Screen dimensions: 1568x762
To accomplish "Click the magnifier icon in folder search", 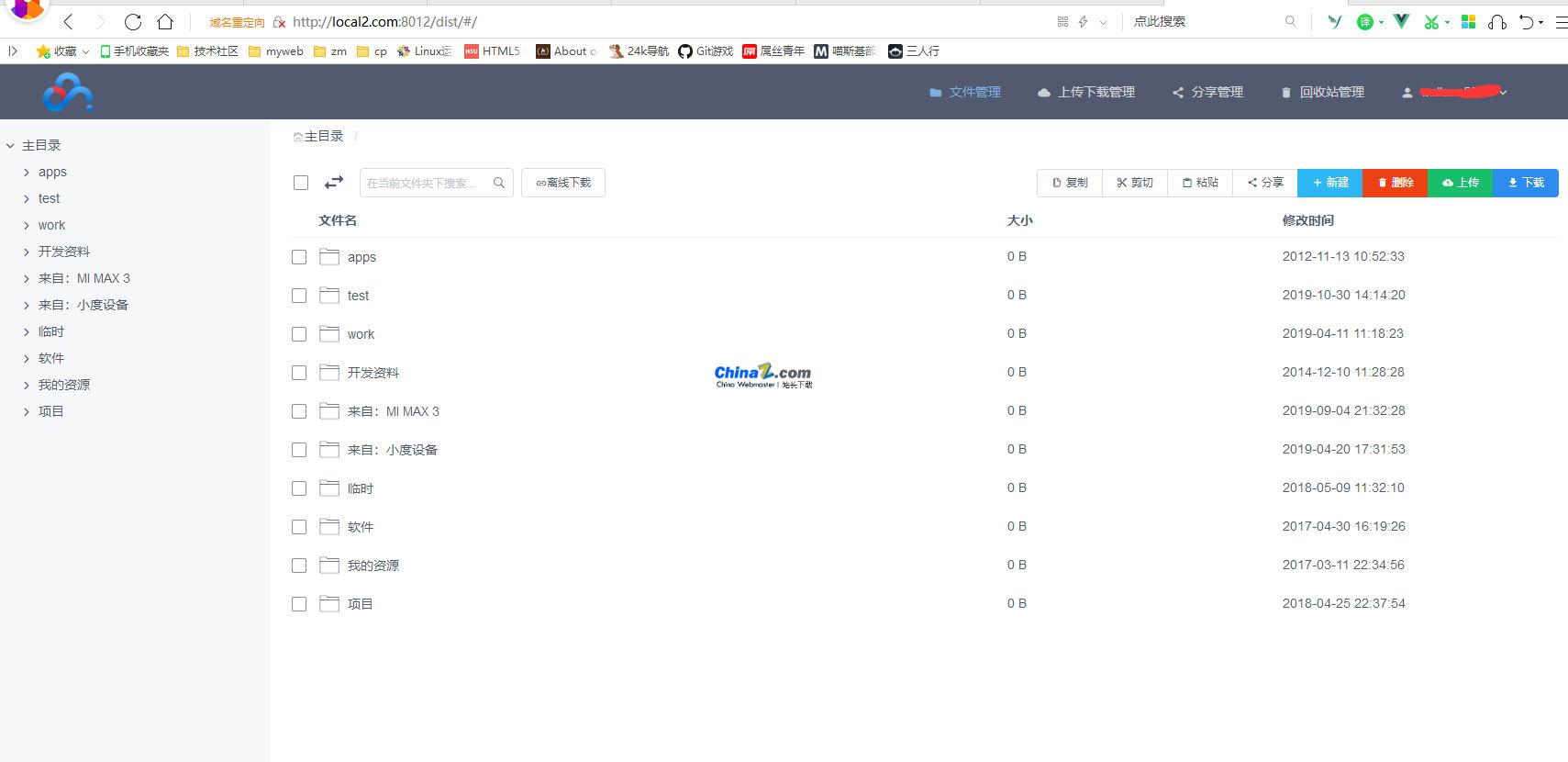I will pos(499,183).
